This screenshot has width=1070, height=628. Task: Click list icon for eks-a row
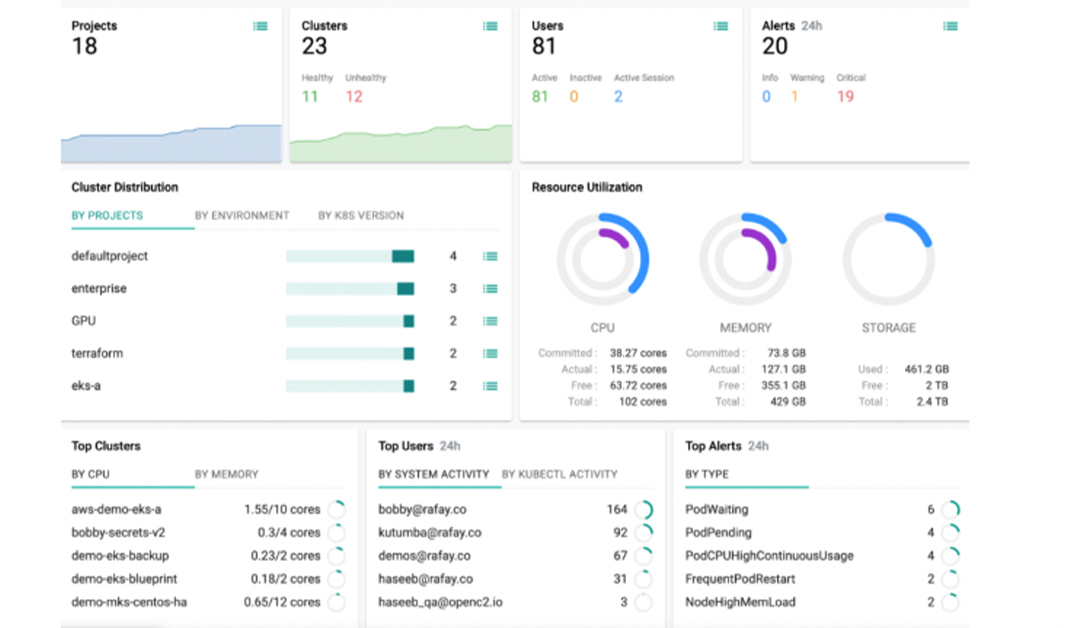click(490, 386)
